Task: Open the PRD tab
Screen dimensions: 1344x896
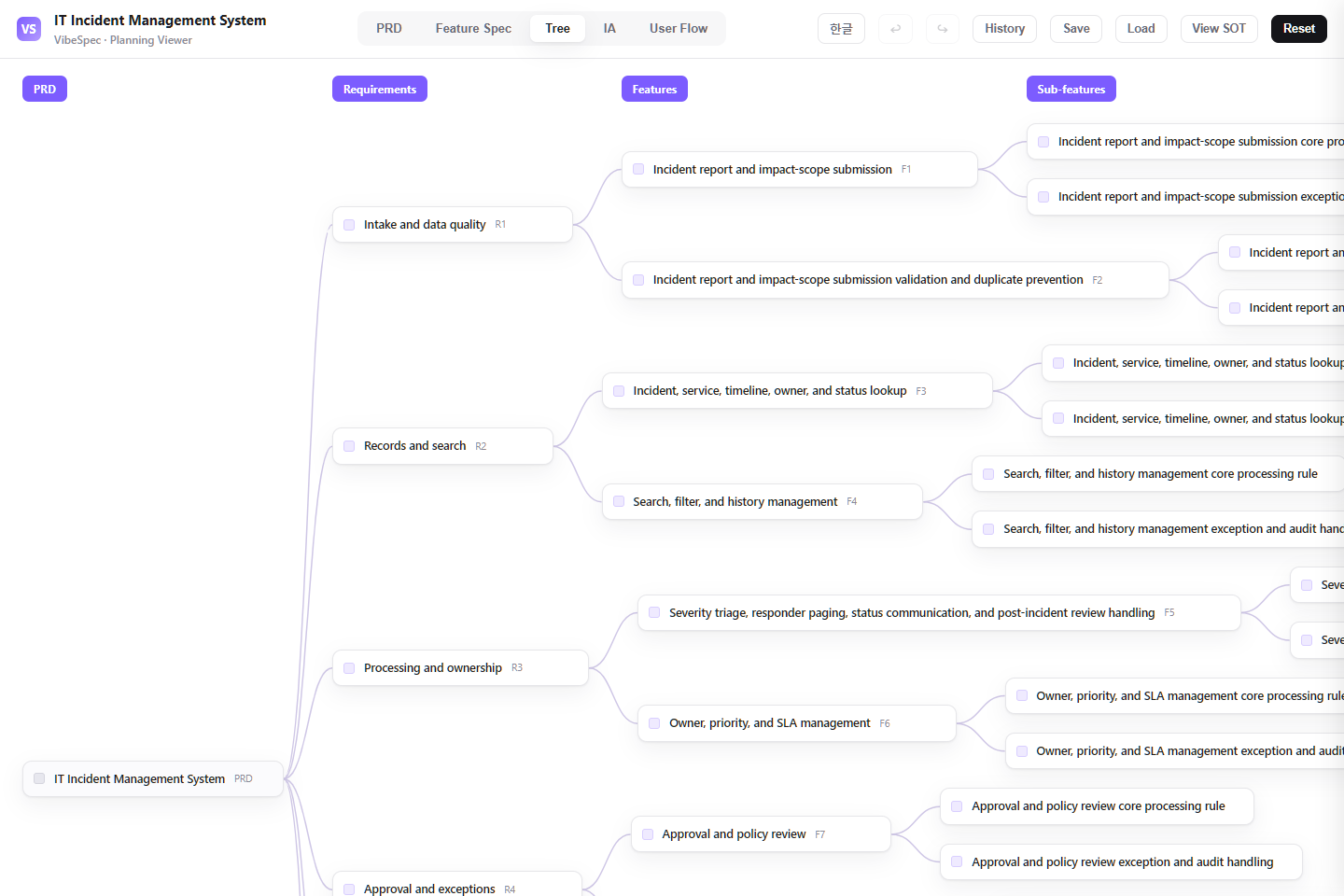Action: click(389, 29)
